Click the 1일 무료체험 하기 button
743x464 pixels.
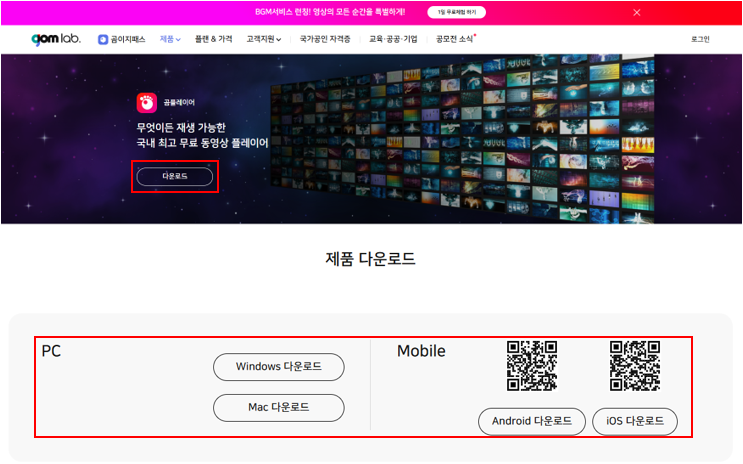coord(456,12)
